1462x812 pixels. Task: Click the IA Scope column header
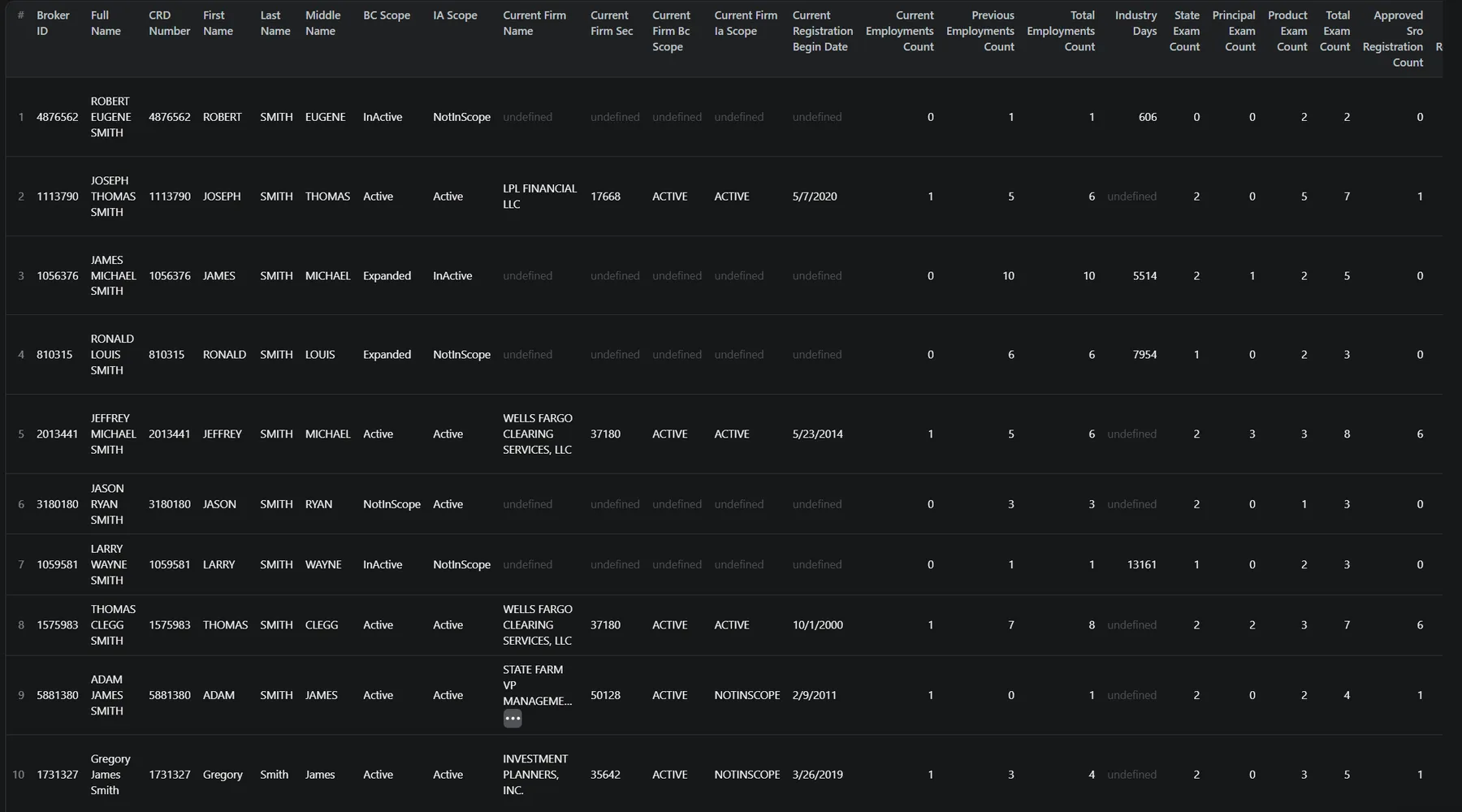455,15
